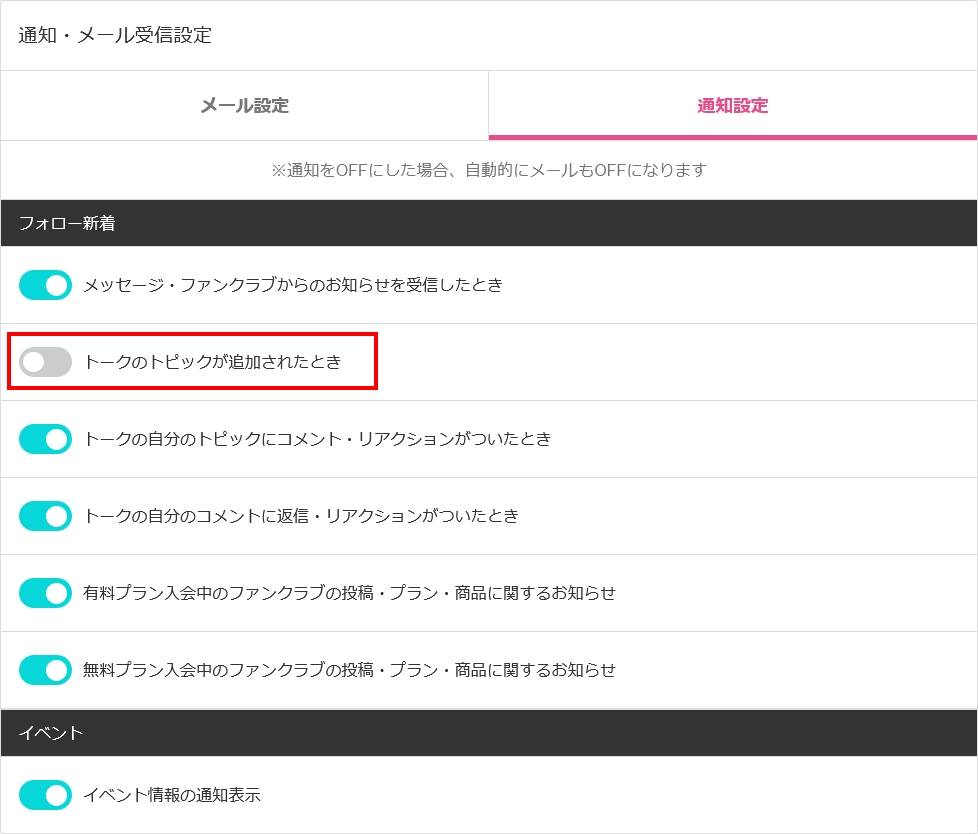Click the イベント section header
Screen dimensions: 978x834
tap(51, 733)
